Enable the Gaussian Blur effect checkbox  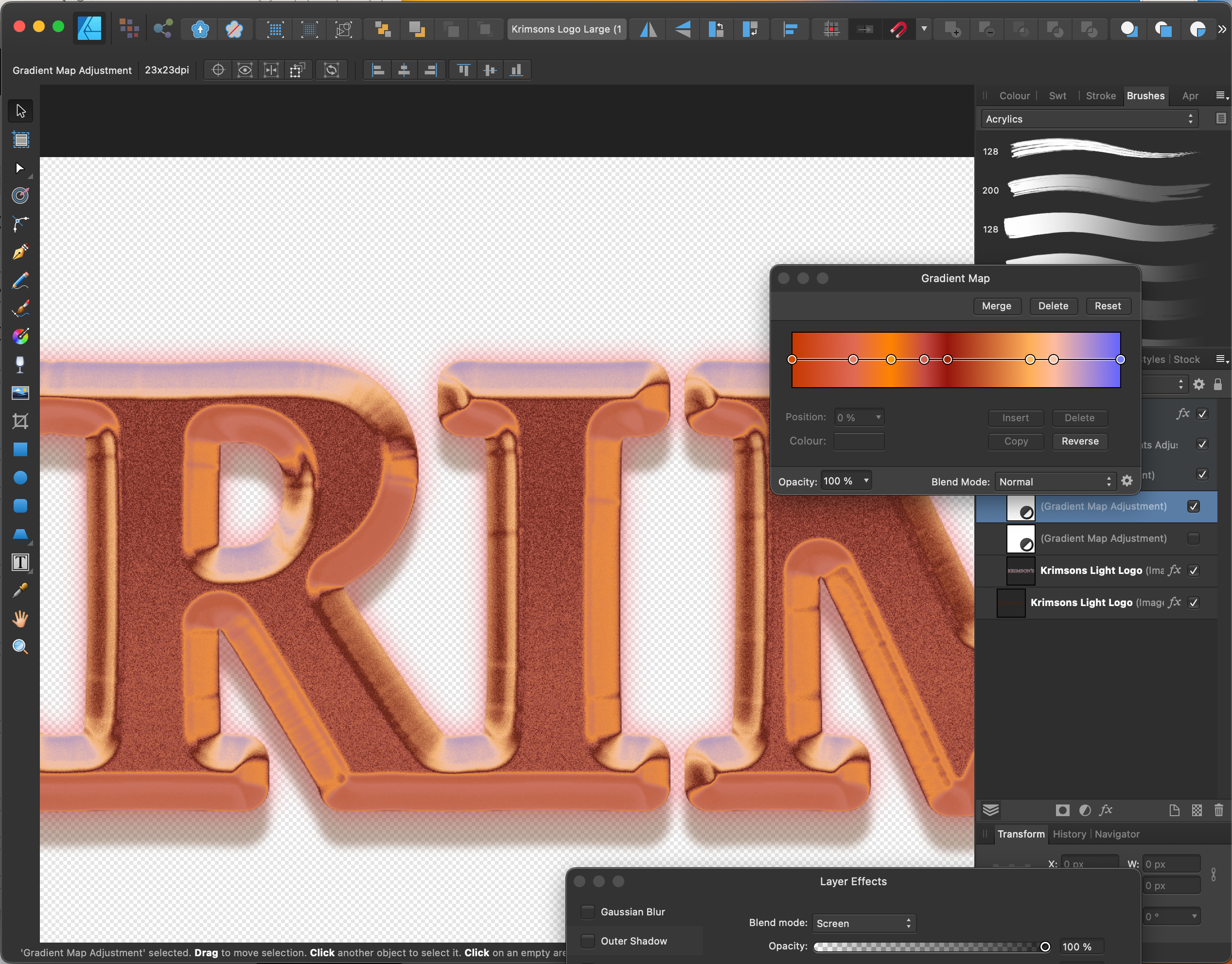pos(588,911)
